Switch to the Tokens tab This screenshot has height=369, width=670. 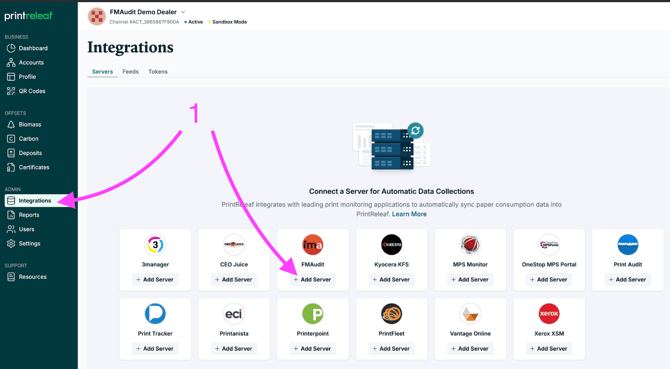click(158, 72)
